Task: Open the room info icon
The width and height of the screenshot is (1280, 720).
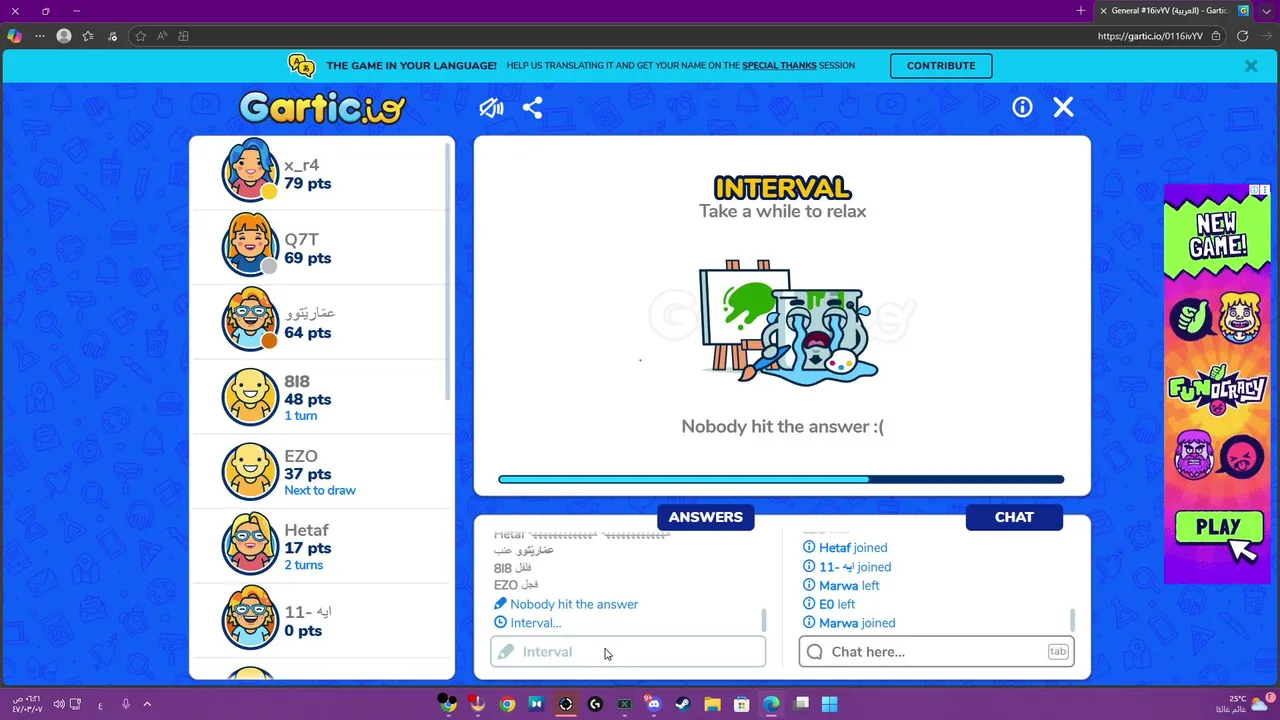Action: point(1022,107)
